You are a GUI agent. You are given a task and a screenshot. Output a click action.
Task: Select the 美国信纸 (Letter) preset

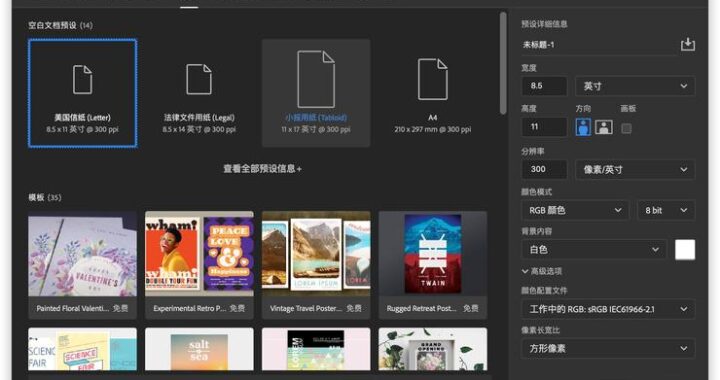pos(83,93)
